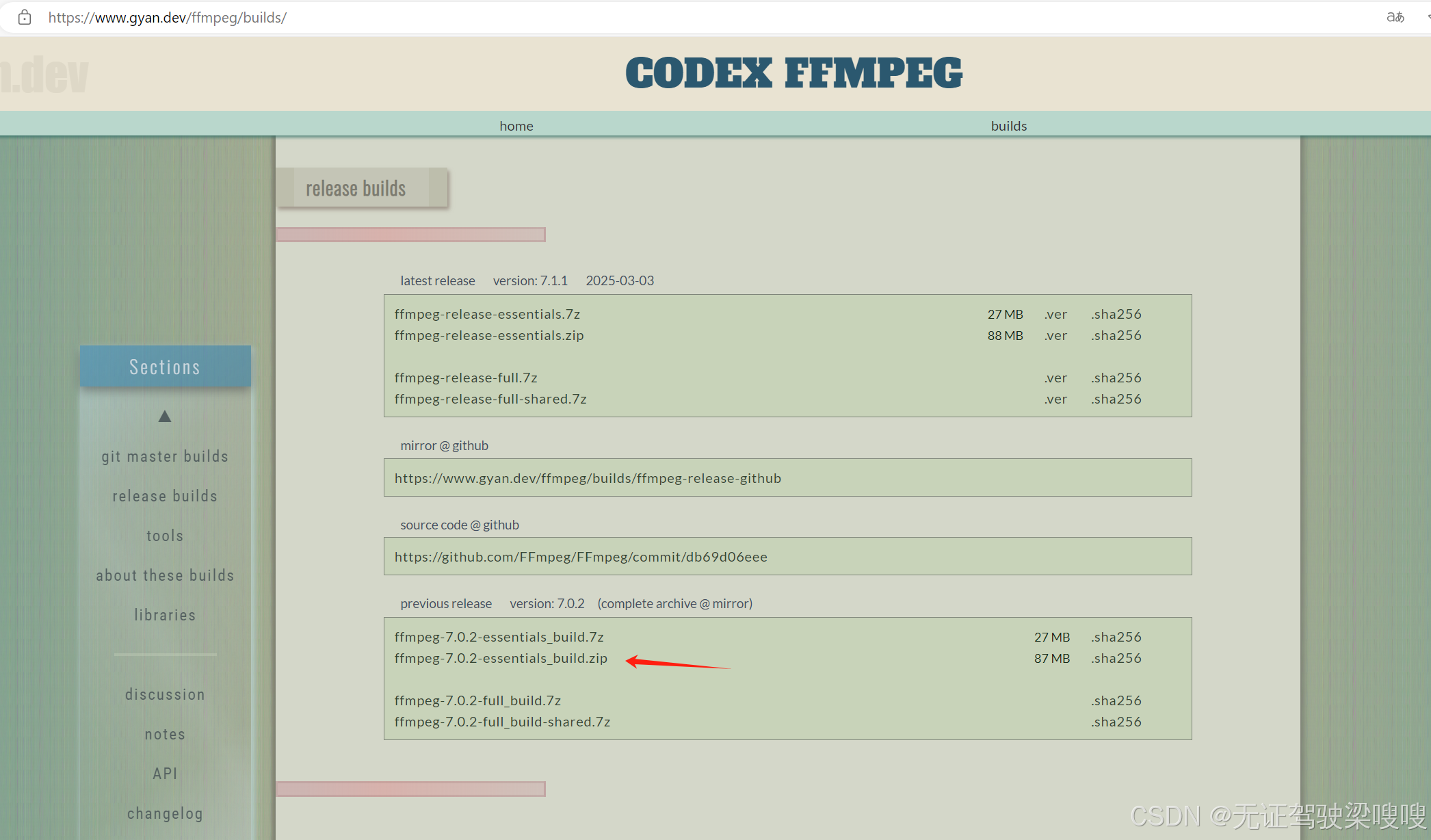The height and width of the screenshot is (840, 1431).
Task: Open .sha256 for ffmpeg-release-essentials.7z
Action: (1116, 314)
